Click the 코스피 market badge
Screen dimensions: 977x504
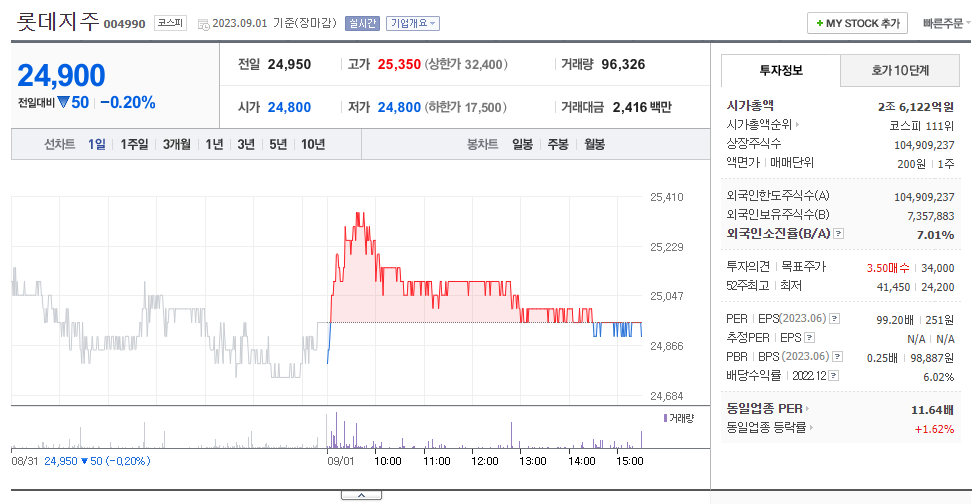170,23
